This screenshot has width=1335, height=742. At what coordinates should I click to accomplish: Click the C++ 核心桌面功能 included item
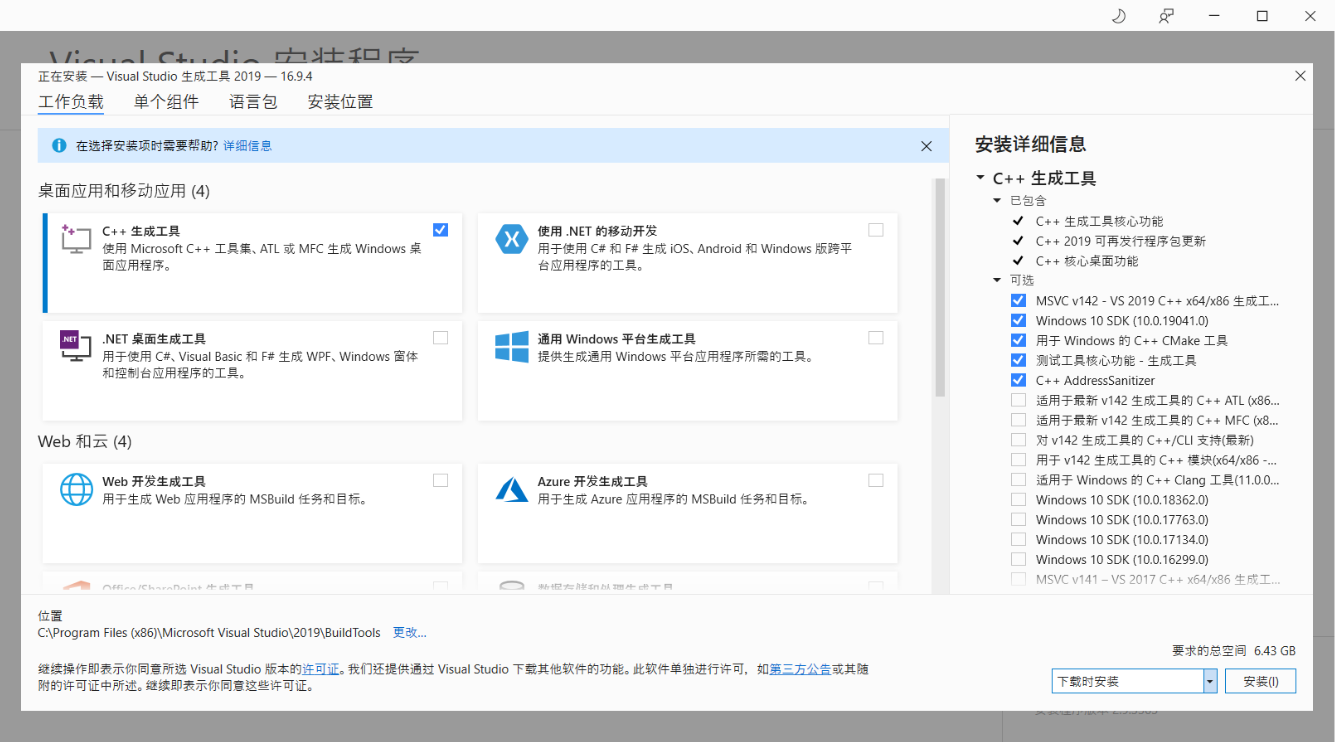(x=1087, y=261)
